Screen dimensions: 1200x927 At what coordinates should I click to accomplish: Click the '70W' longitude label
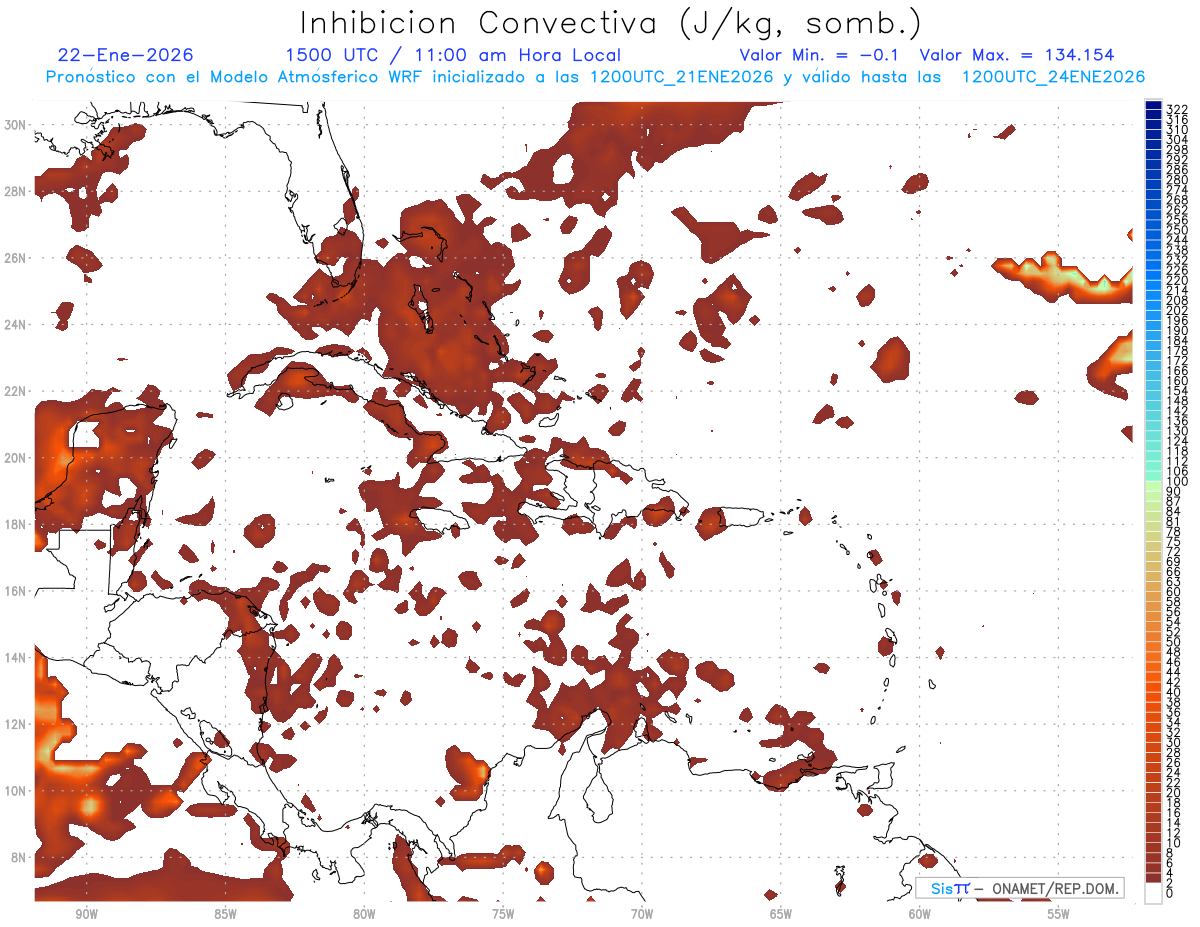(642, 914)
